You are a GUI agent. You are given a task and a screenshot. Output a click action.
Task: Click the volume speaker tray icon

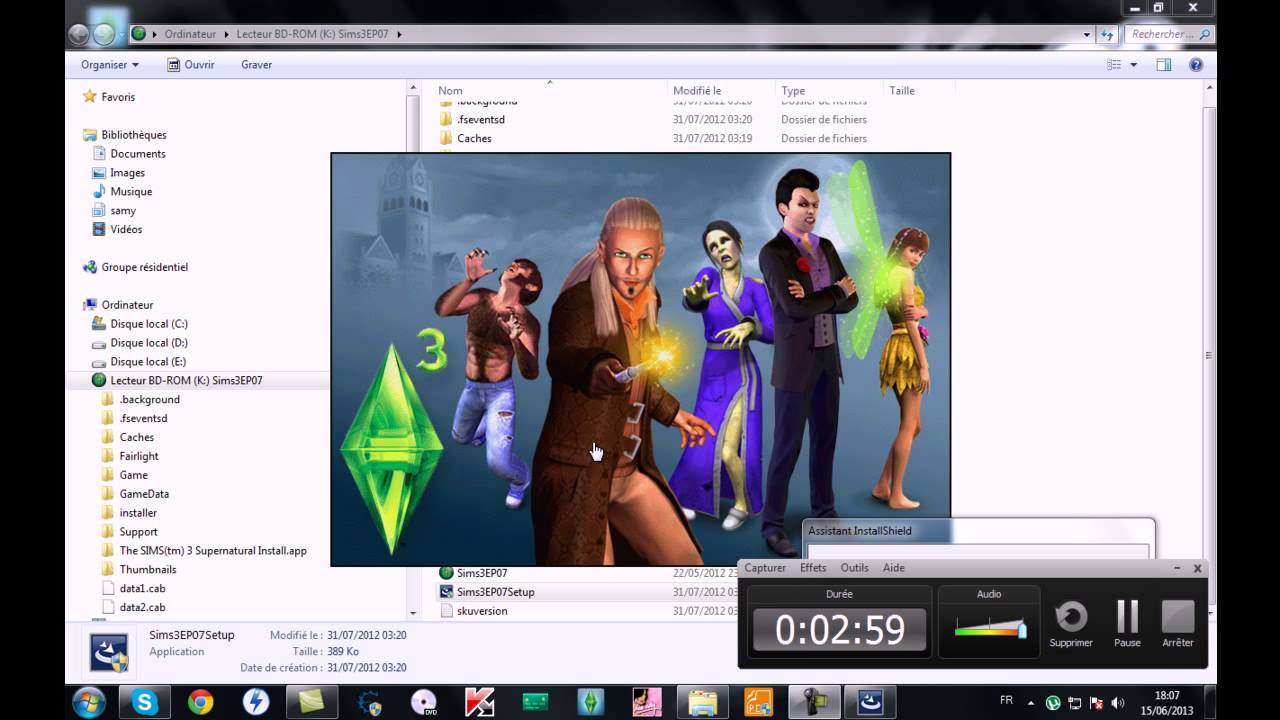[1117, 703]
